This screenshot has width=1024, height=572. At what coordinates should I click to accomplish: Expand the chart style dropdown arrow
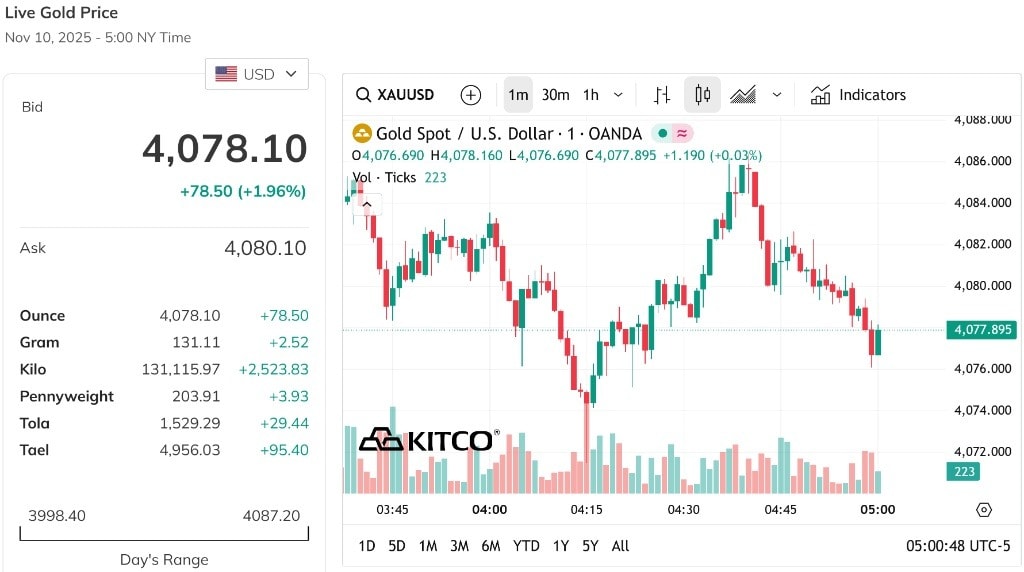point(776,95)
